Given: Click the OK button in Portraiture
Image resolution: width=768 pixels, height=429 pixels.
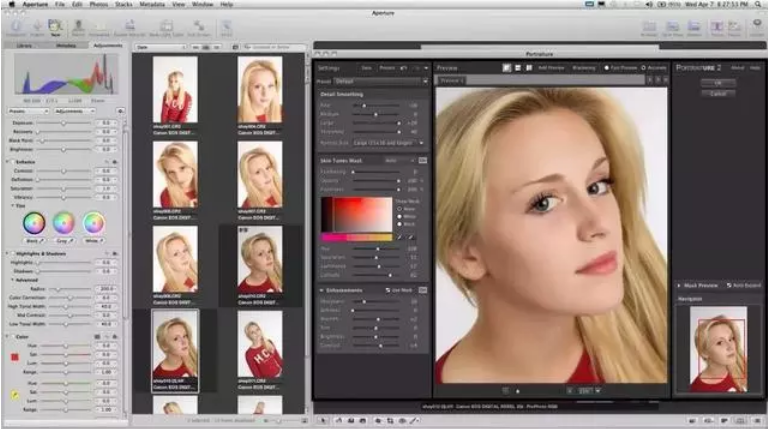Looking at the screenshot, I should 718,83.
